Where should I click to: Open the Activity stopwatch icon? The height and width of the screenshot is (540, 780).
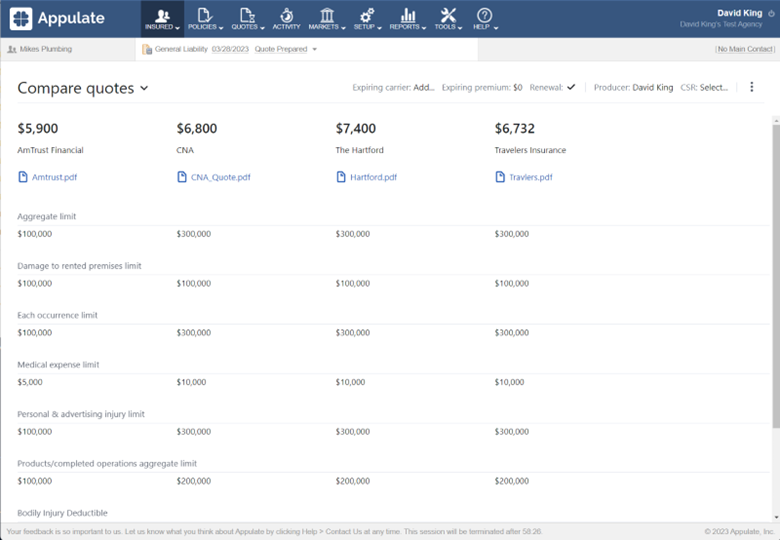pos(286,15)
